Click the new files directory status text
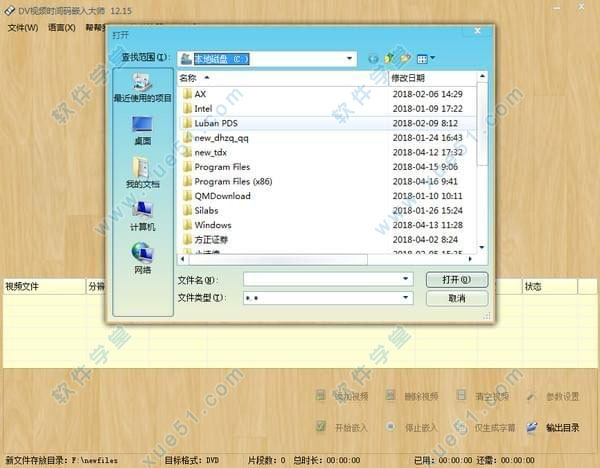The image size is (600, 468). [62, 460]
